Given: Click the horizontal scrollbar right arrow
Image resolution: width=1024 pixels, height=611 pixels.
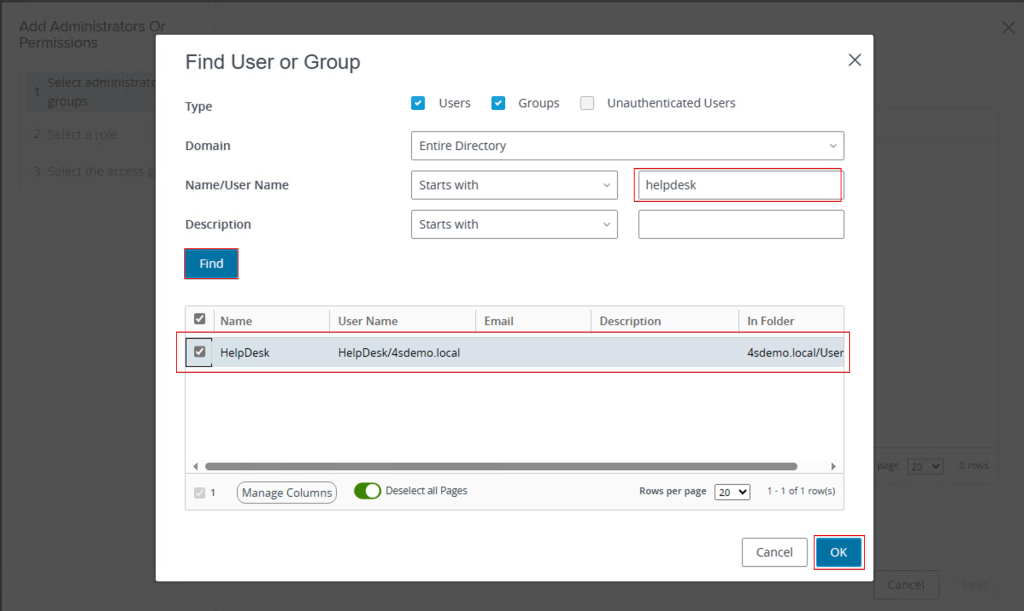Looking at the screenshot, I should click(x=833, y=466).
